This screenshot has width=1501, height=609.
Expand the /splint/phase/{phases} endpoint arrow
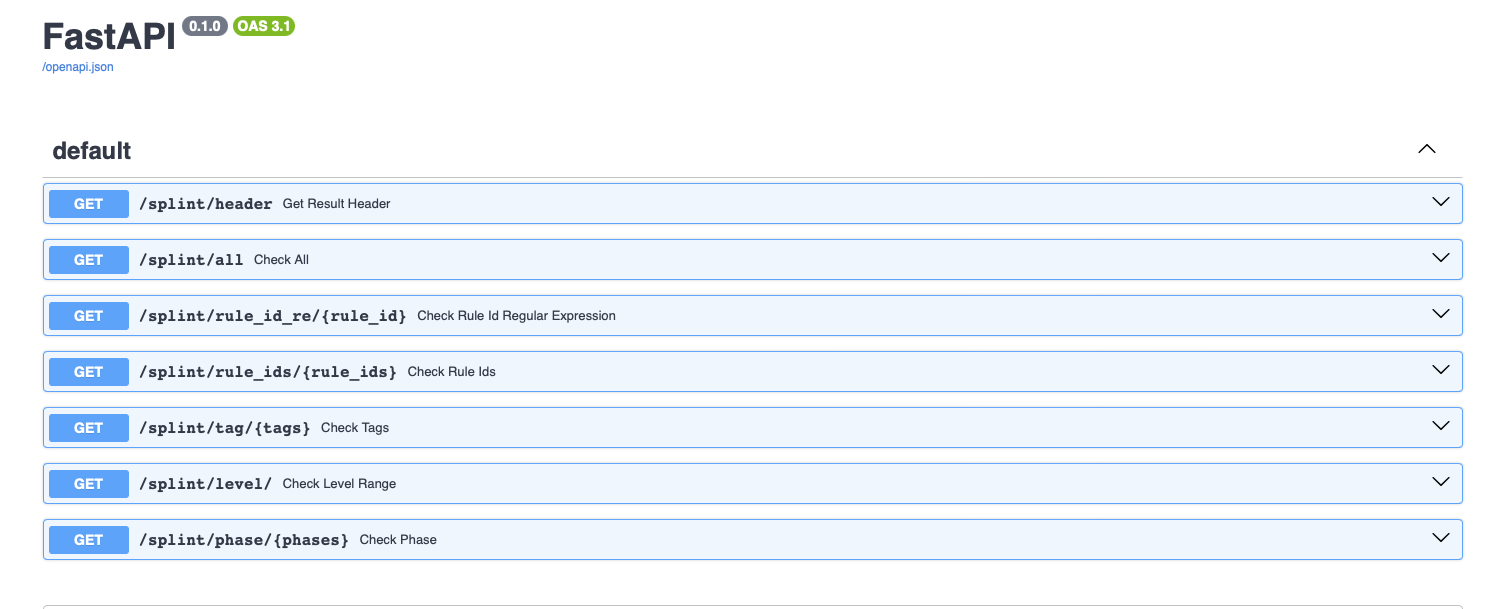click(1441, 537)
